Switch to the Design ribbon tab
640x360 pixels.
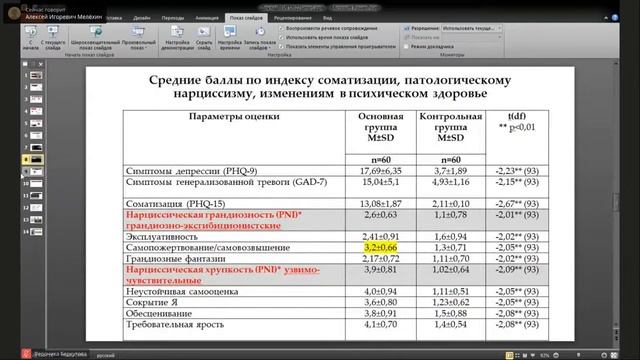click(142, 18)
